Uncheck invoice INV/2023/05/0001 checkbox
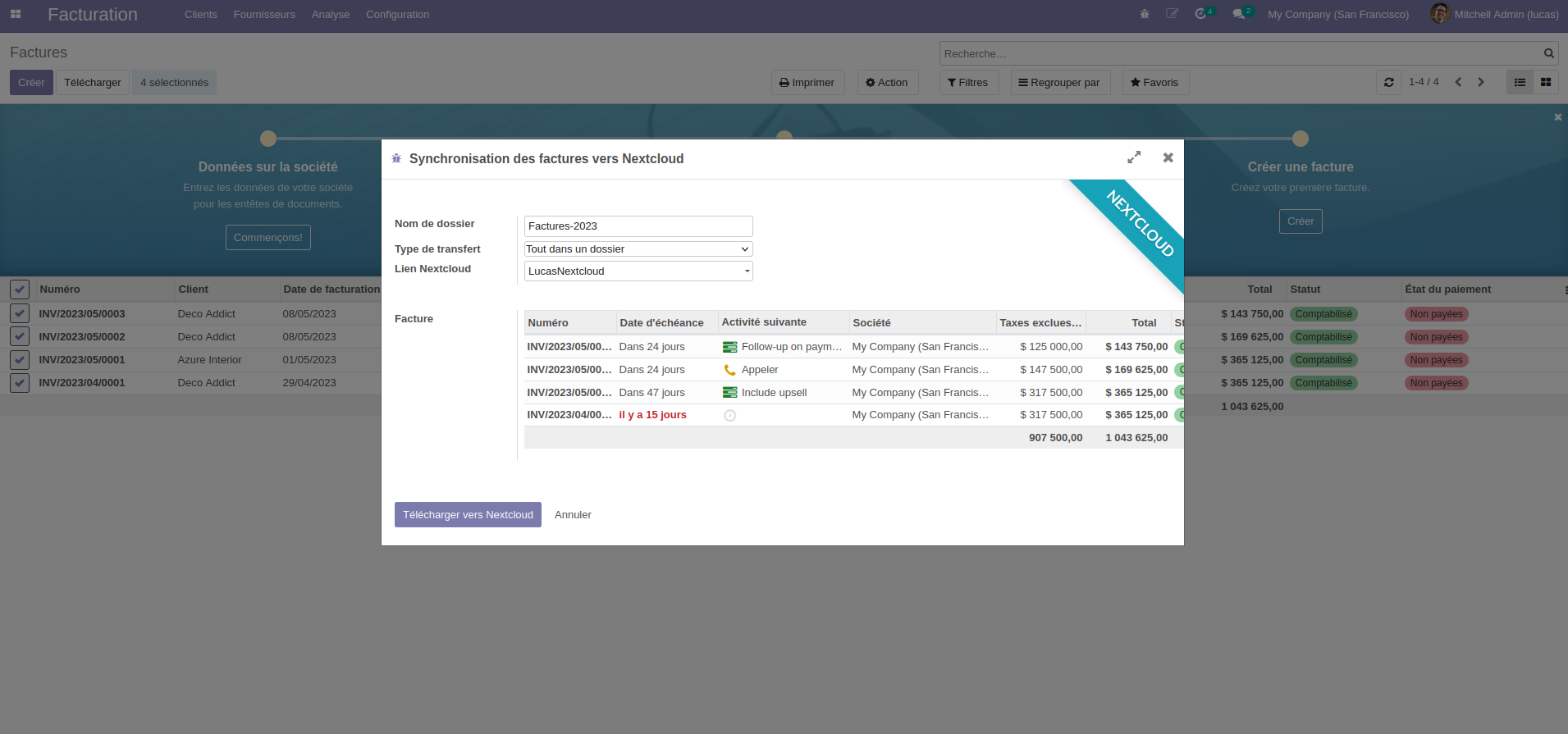This screenshot has width=1568, height=734. 20,359
